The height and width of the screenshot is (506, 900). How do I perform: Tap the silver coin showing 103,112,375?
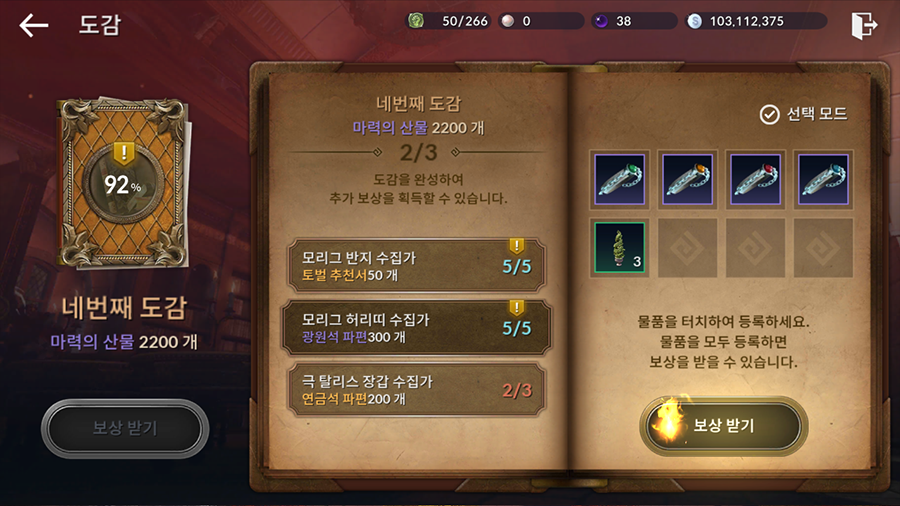[695, 21]
